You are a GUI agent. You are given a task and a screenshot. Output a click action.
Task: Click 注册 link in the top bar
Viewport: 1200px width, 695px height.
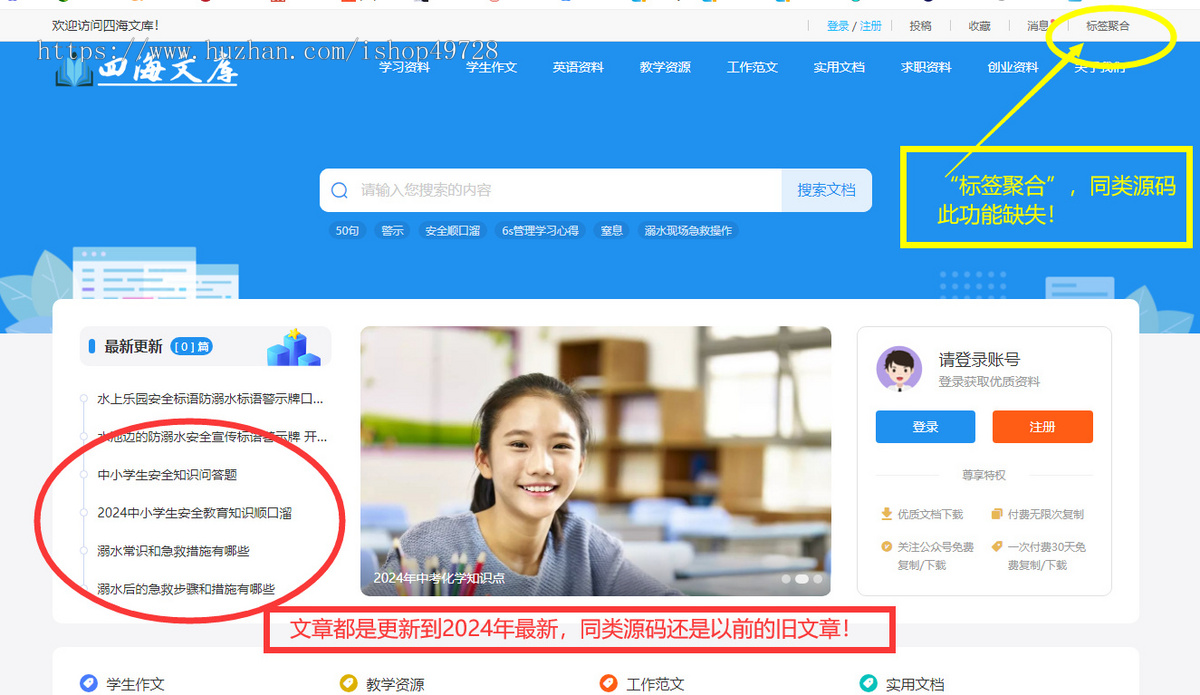point(871,26)
